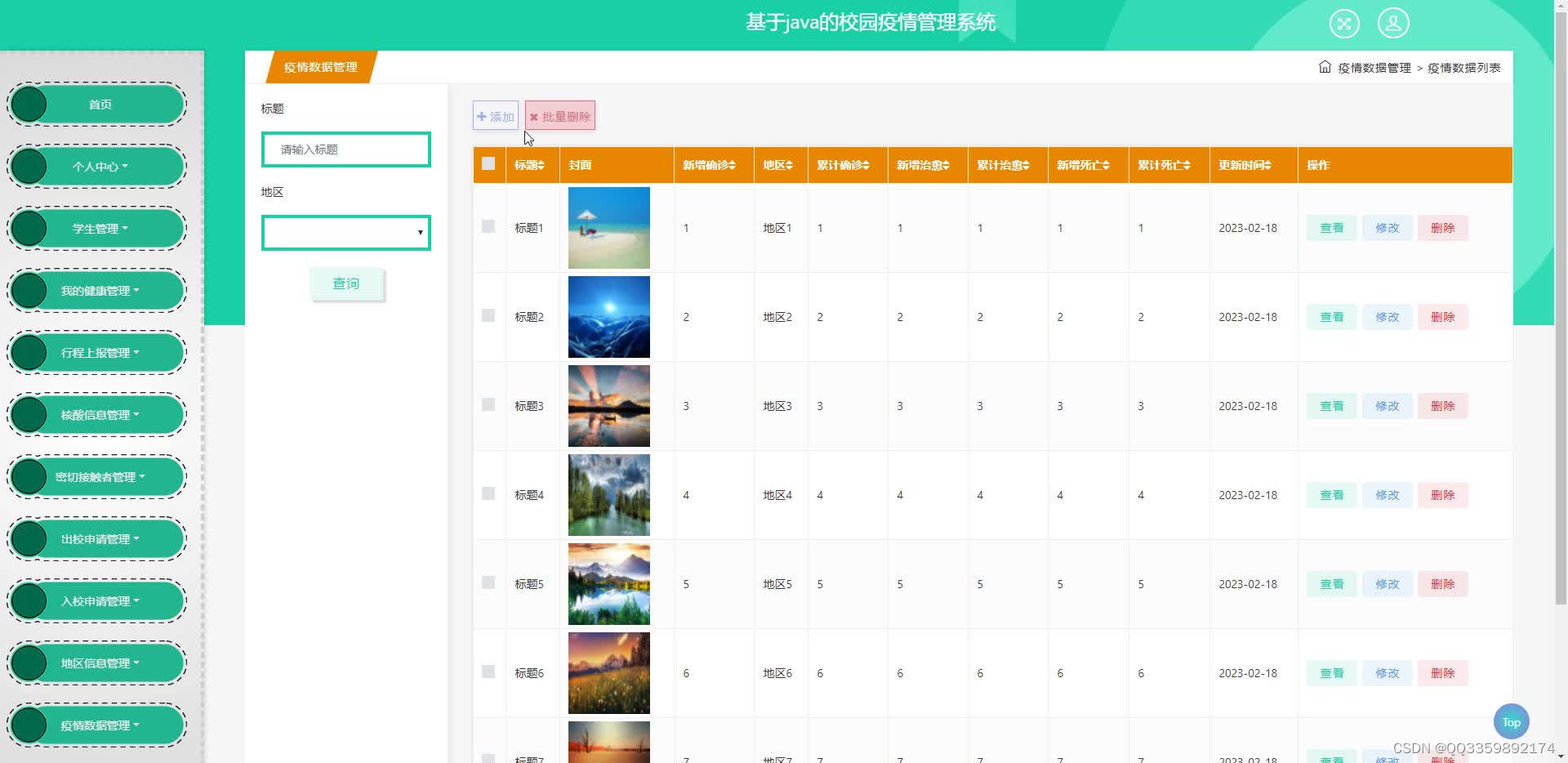The image size is (1568, 763).
Task: Check the row checkbox for 标题1
Action: coord(488,226)
